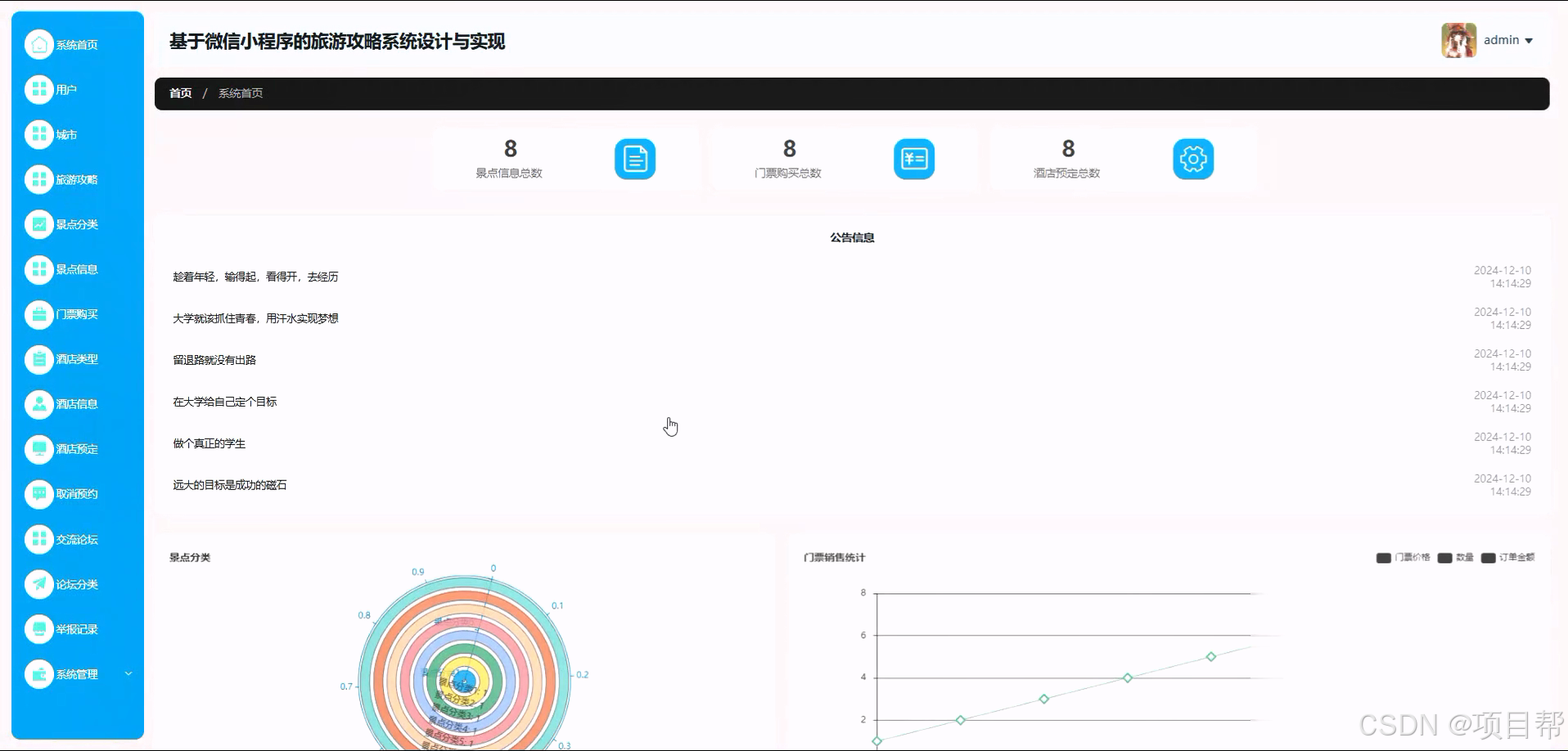
Task: Select the 系统首页 home icon in sidebar
Action: pos(38,44)
